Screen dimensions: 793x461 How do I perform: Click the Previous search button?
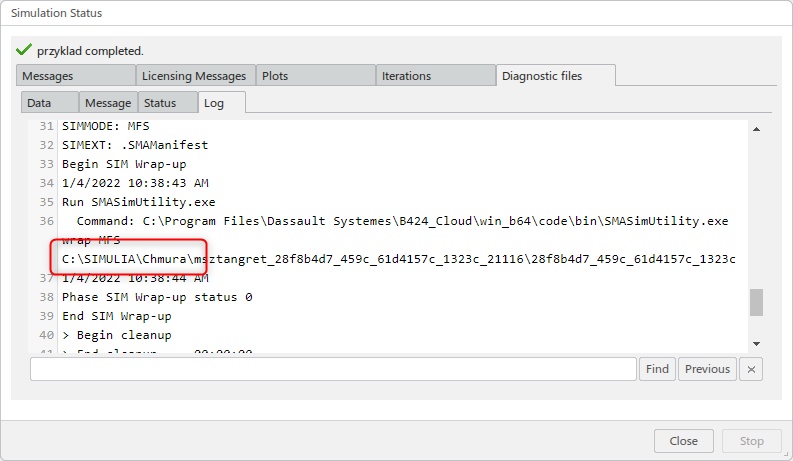tap(707, 369)
